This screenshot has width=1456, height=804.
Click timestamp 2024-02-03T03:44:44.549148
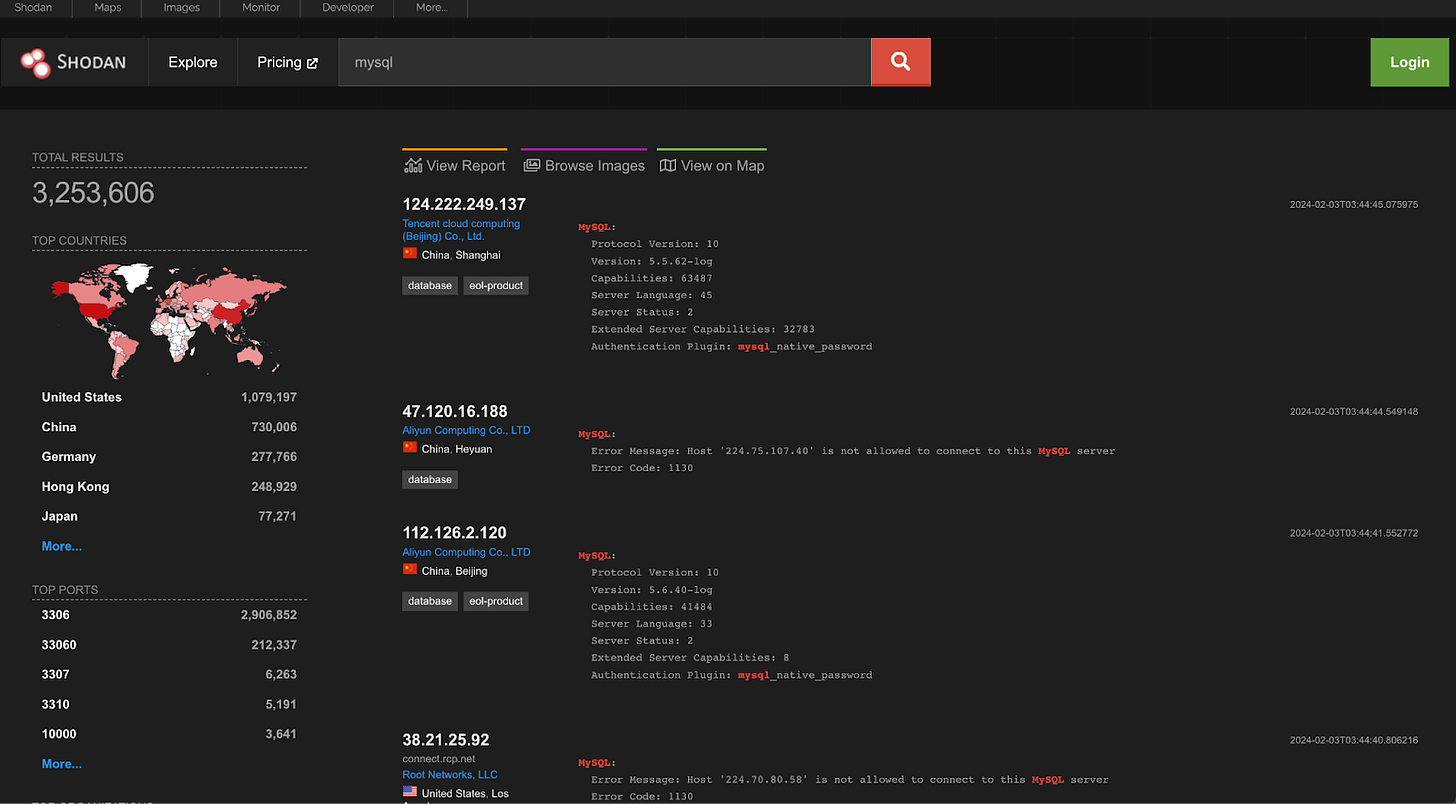(x=1354, y=411)
